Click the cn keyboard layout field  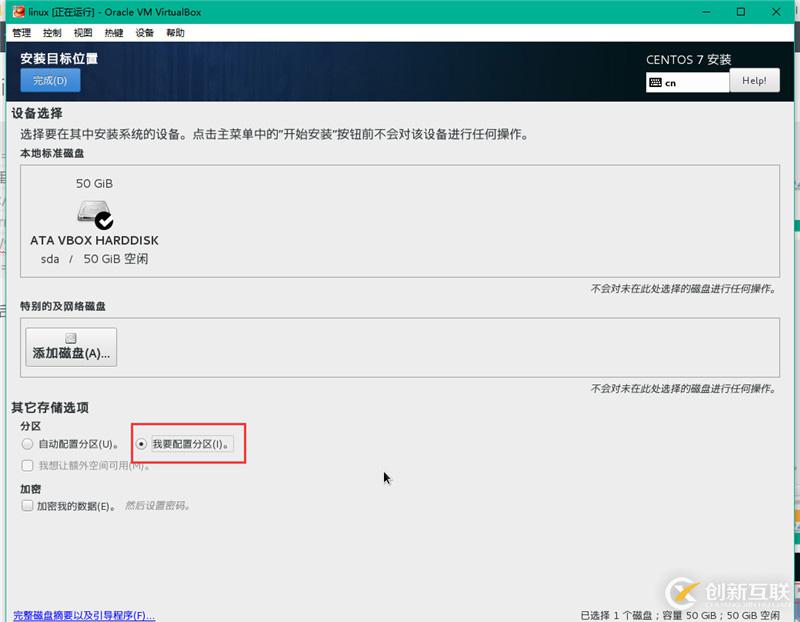687,83
